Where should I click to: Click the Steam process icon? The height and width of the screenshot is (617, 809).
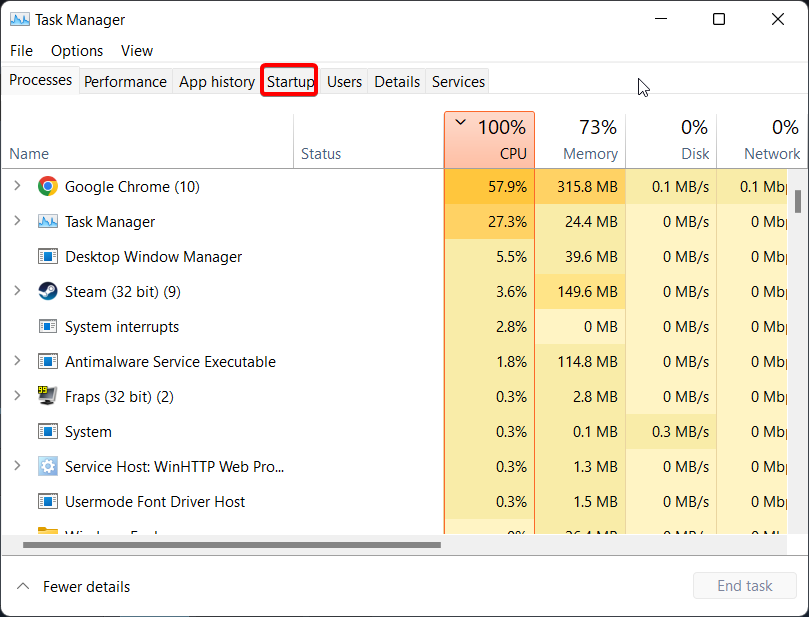(47, 292)
